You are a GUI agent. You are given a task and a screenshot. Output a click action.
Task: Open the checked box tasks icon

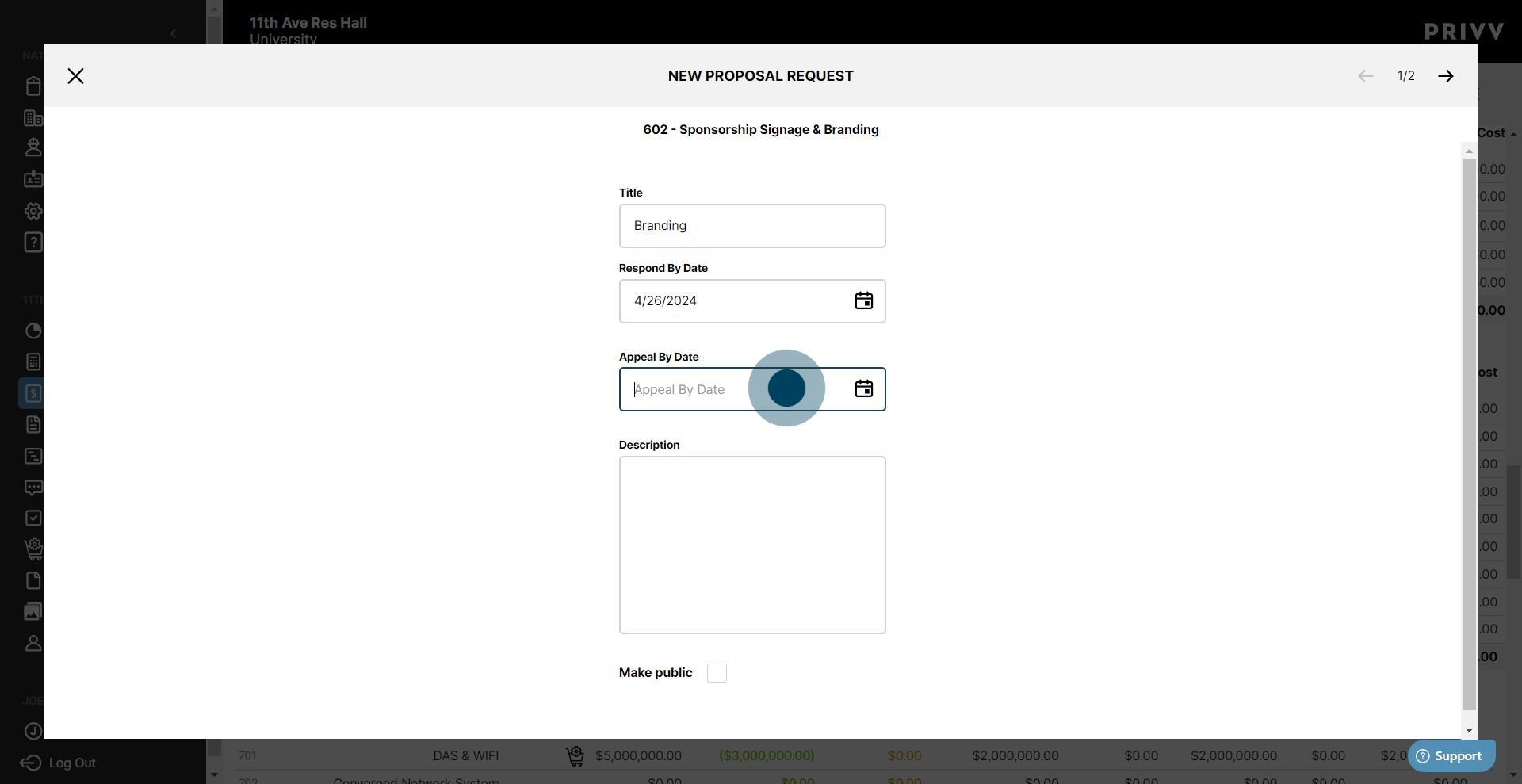point(33,518)
